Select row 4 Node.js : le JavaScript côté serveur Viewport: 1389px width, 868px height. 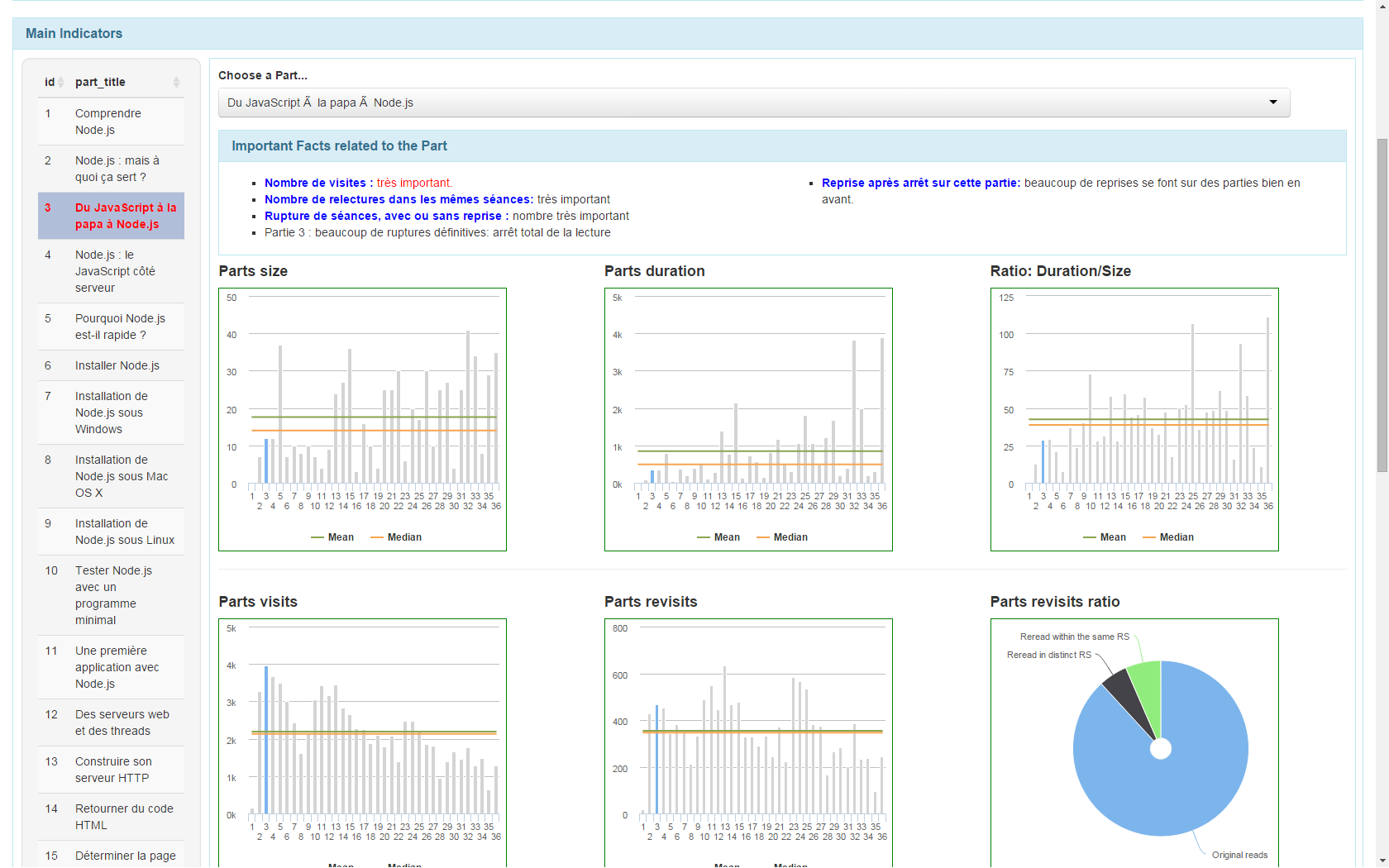(x=111, y=271)
